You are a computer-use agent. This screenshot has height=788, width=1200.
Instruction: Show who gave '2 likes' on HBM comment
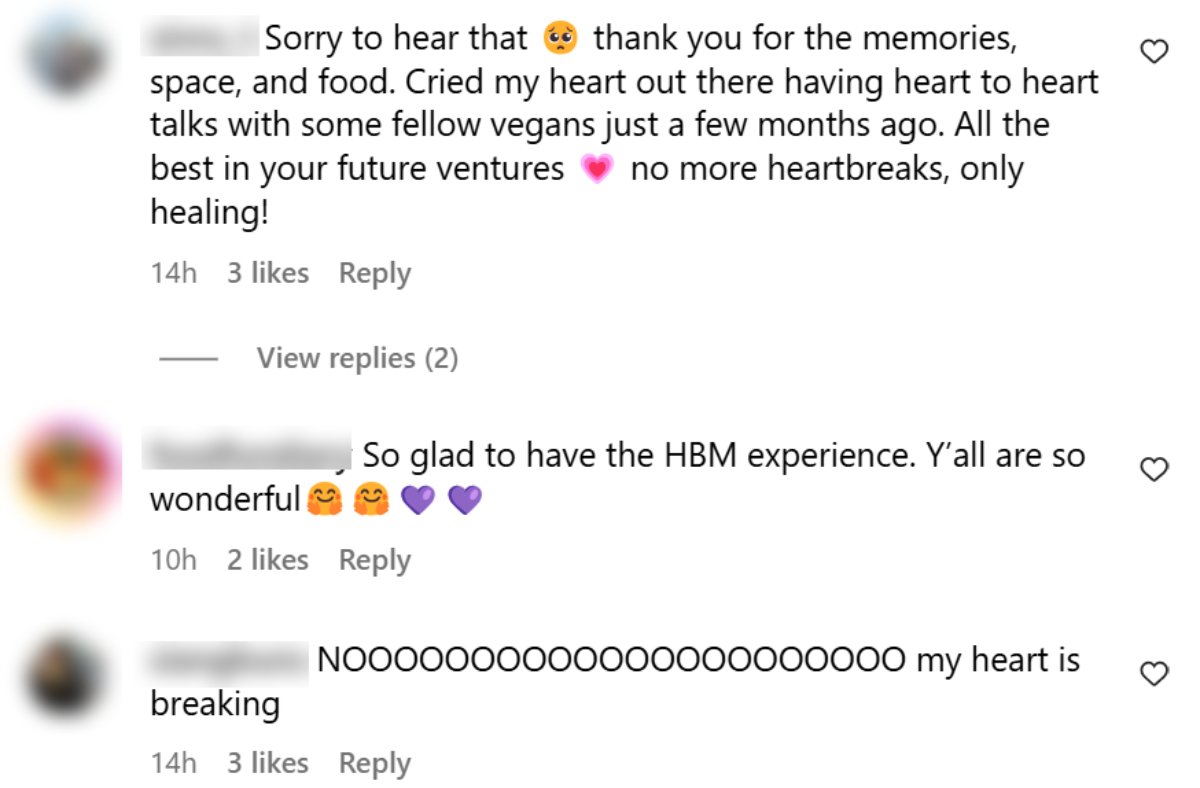267,560
